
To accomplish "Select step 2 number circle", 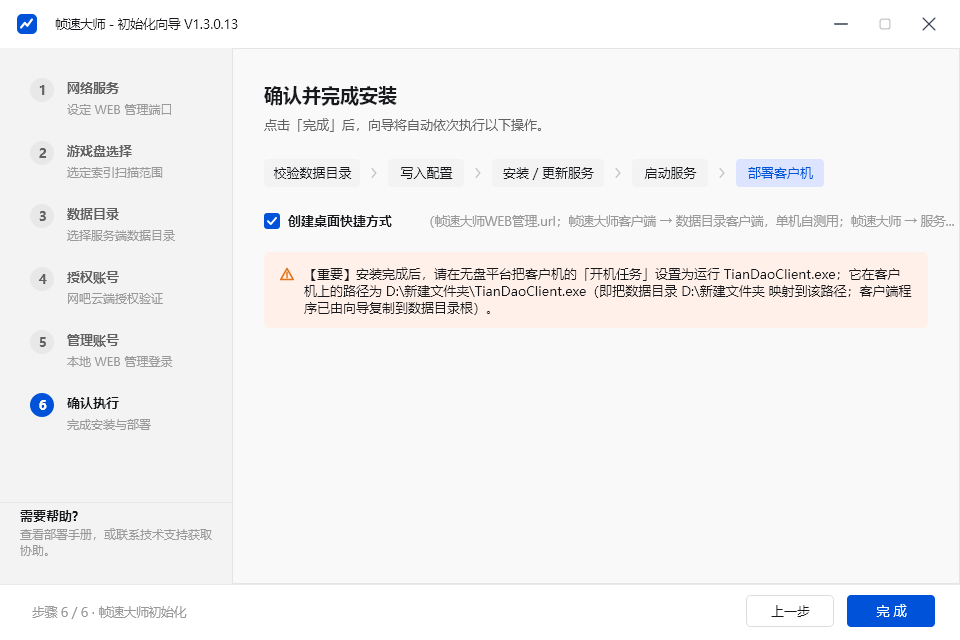I will click(x=42, y=153).
